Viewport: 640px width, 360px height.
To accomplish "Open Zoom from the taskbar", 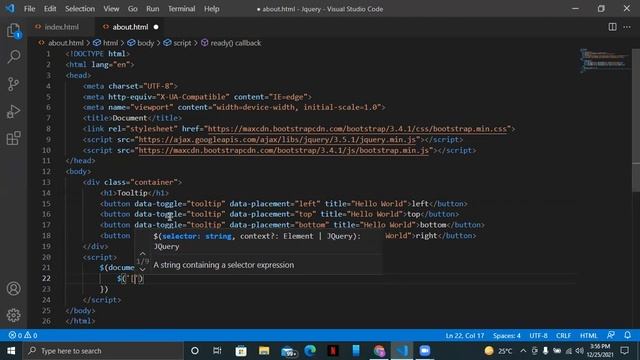I will 424,351.
